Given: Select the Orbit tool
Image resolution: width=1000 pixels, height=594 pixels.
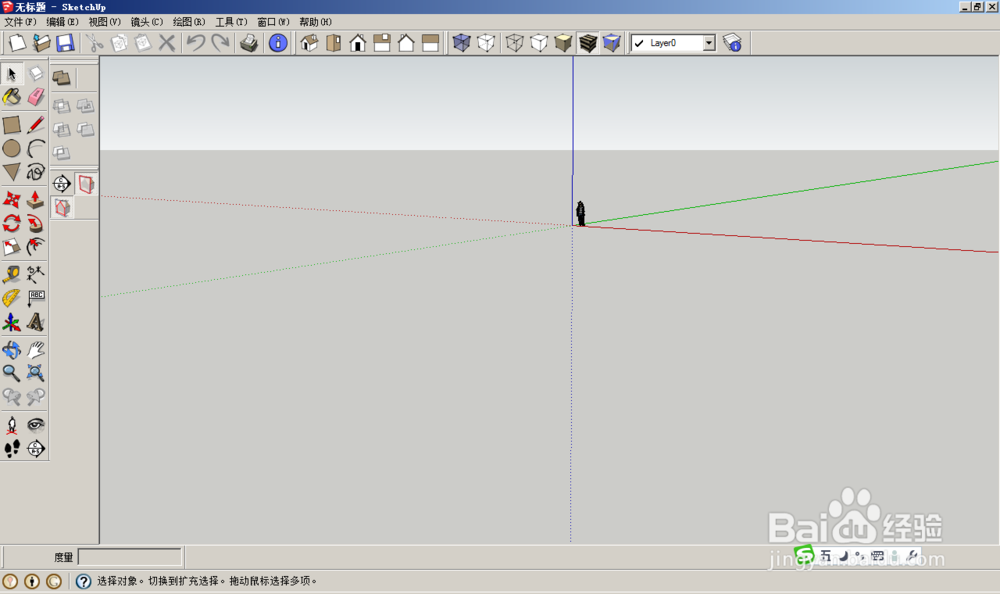Looking at the screenshot, I should click(12, 350).
